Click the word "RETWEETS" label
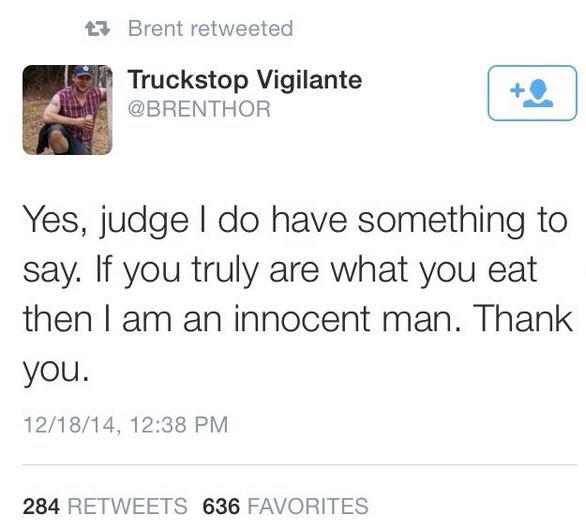The height and width of the screenshot is (526, 586). click(x=127, y=506)
